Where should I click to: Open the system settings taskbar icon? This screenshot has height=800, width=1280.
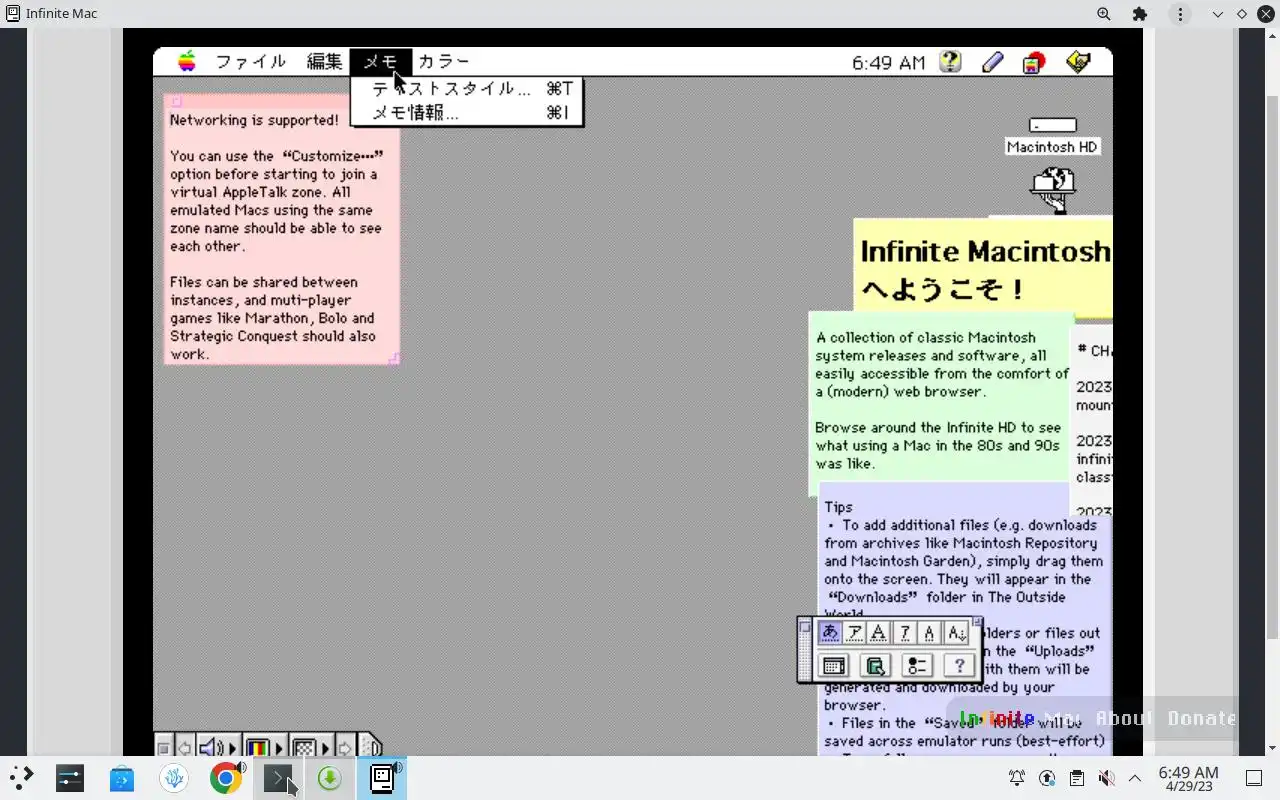70,777
